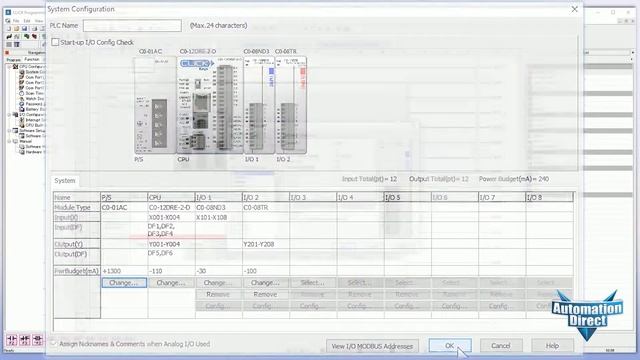Screen dimensions: 640x360
Task: Click the PLC Name input field
Action: point(132,26)
